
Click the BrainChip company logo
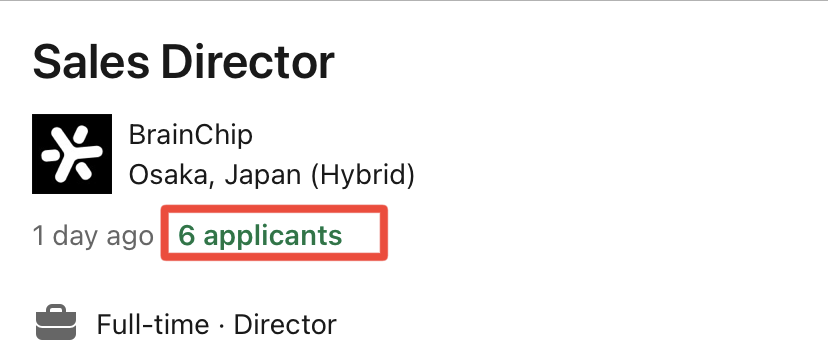coord(72,154)
